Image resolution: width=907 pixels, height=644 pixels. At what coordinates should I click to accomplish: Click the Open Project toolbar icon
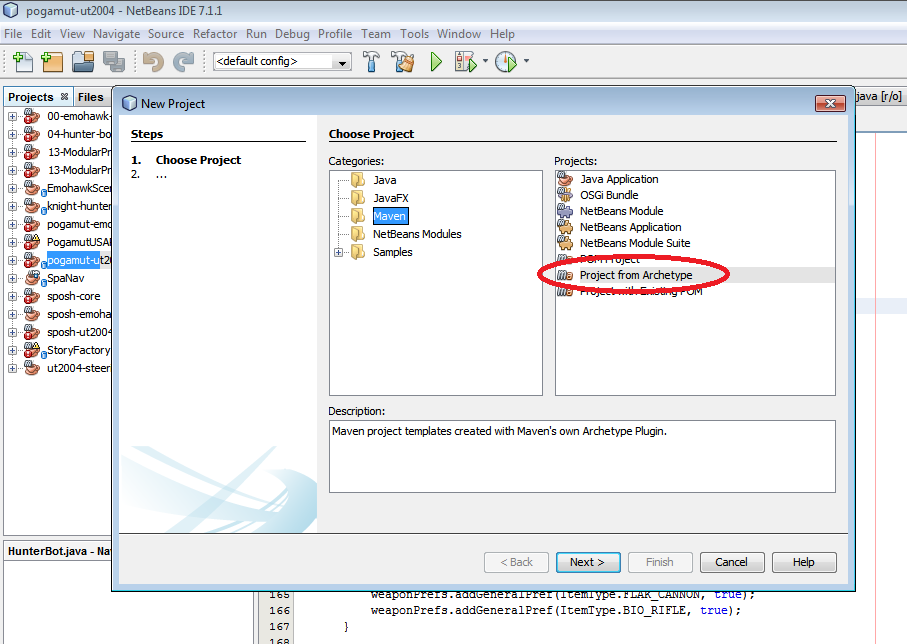click(x=83, y=61)
